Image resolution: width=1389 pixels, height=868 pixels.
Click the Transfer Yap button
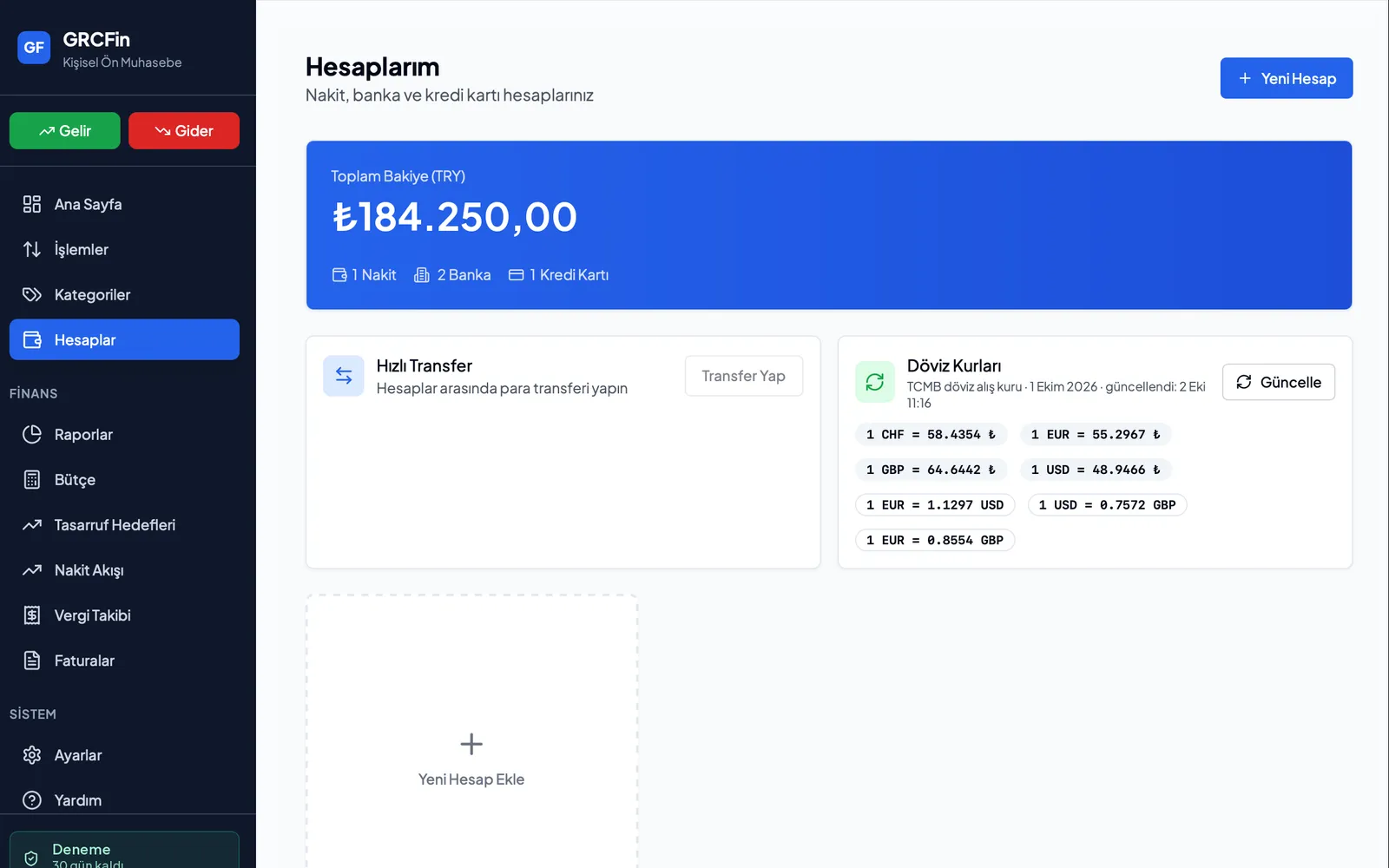coord(743,376)
